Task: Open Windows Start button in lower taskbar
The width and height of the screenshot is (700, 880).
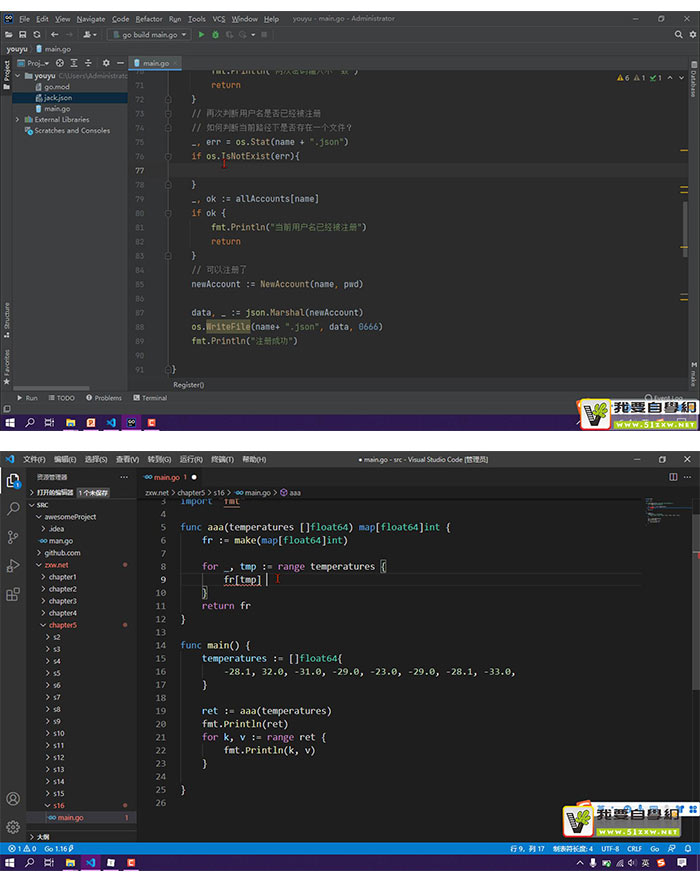Action: tap(10, 863)
